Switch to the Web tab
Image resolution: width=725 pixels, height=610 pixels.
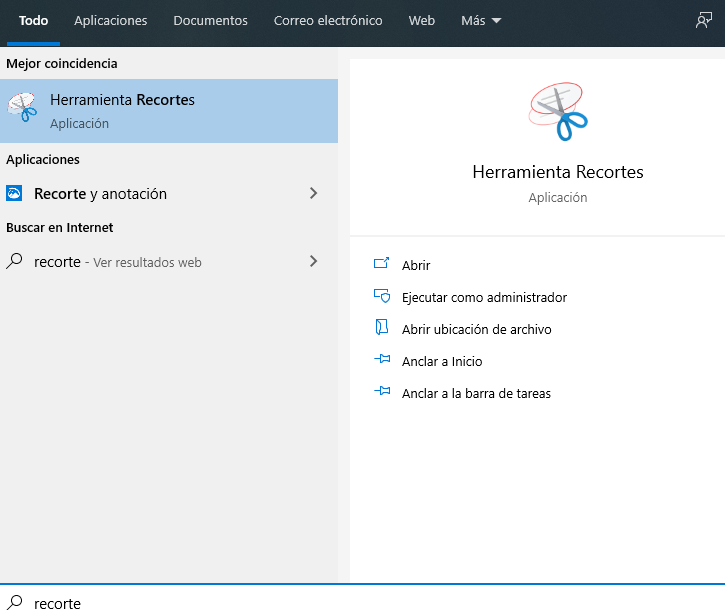(421, 21)
